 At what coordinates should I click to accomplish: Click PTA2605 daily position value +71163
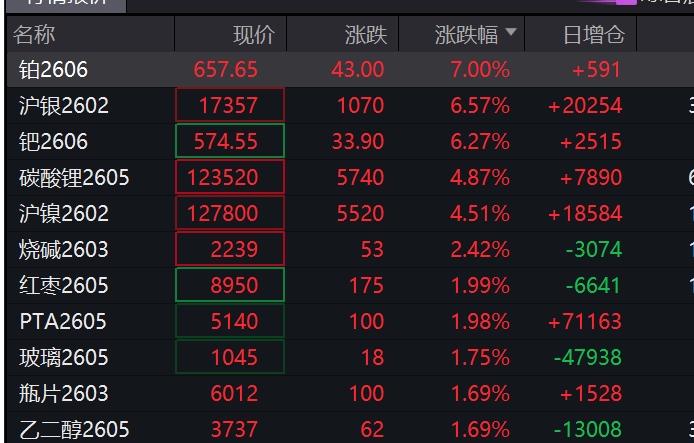(585, 322)
